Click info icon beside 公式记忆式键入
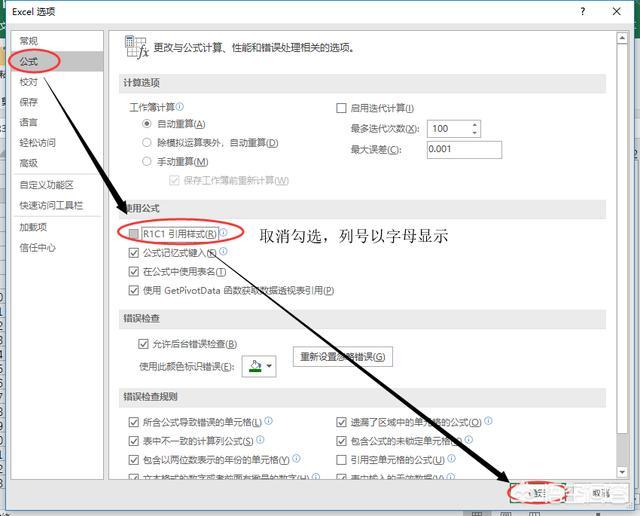The image size is (640, 516). [x=223, y=251]
